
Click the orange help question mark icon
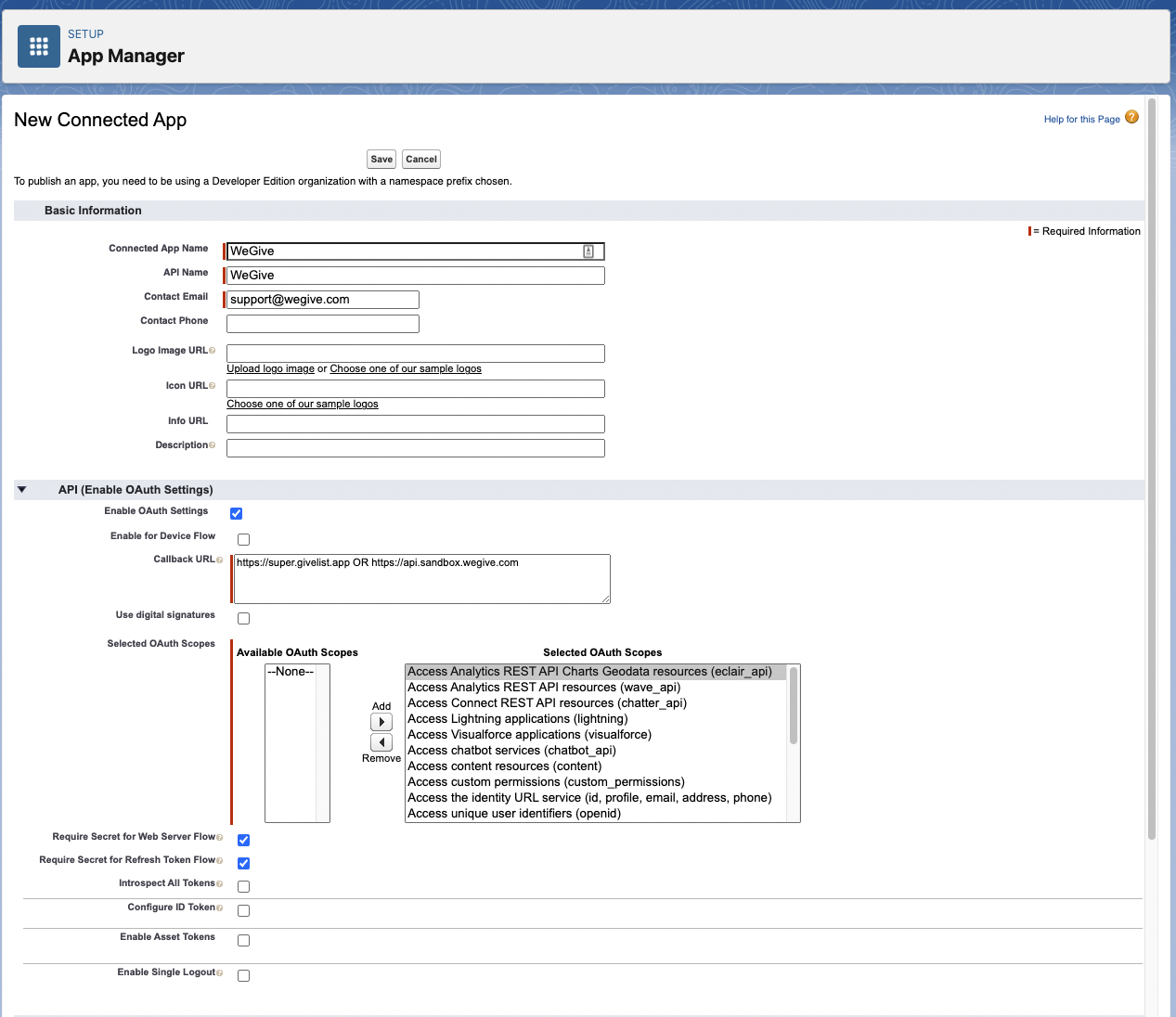(1131, 117)
